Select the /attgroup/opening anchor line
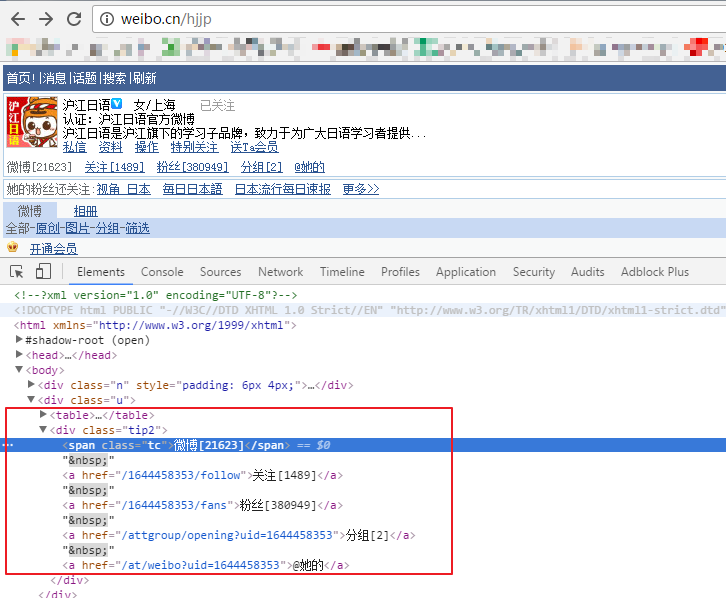Image resolution: width=726 pixels, height=598 pixels. [x=239, y=536]
